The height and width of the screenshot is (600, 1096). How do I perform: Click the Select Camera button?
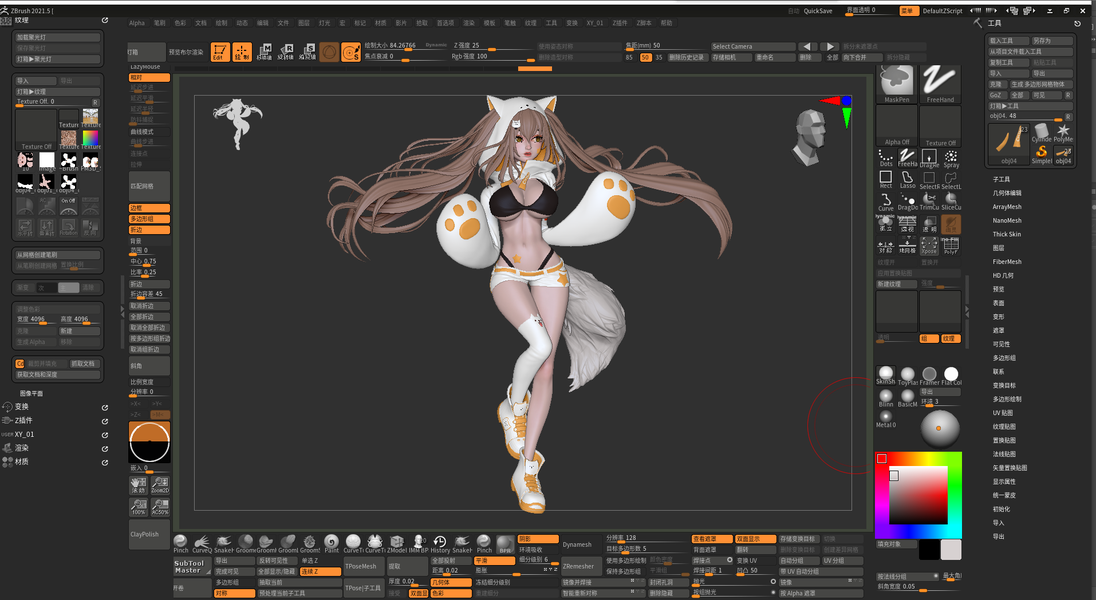pos(753,46)
